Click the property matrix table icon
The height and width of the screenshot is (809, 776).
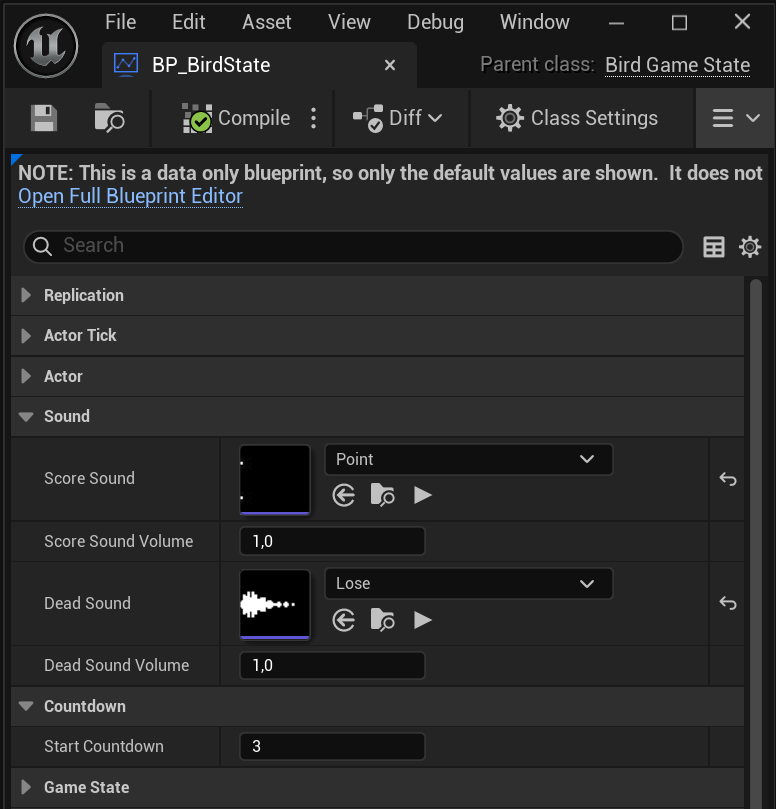point(714,247)
